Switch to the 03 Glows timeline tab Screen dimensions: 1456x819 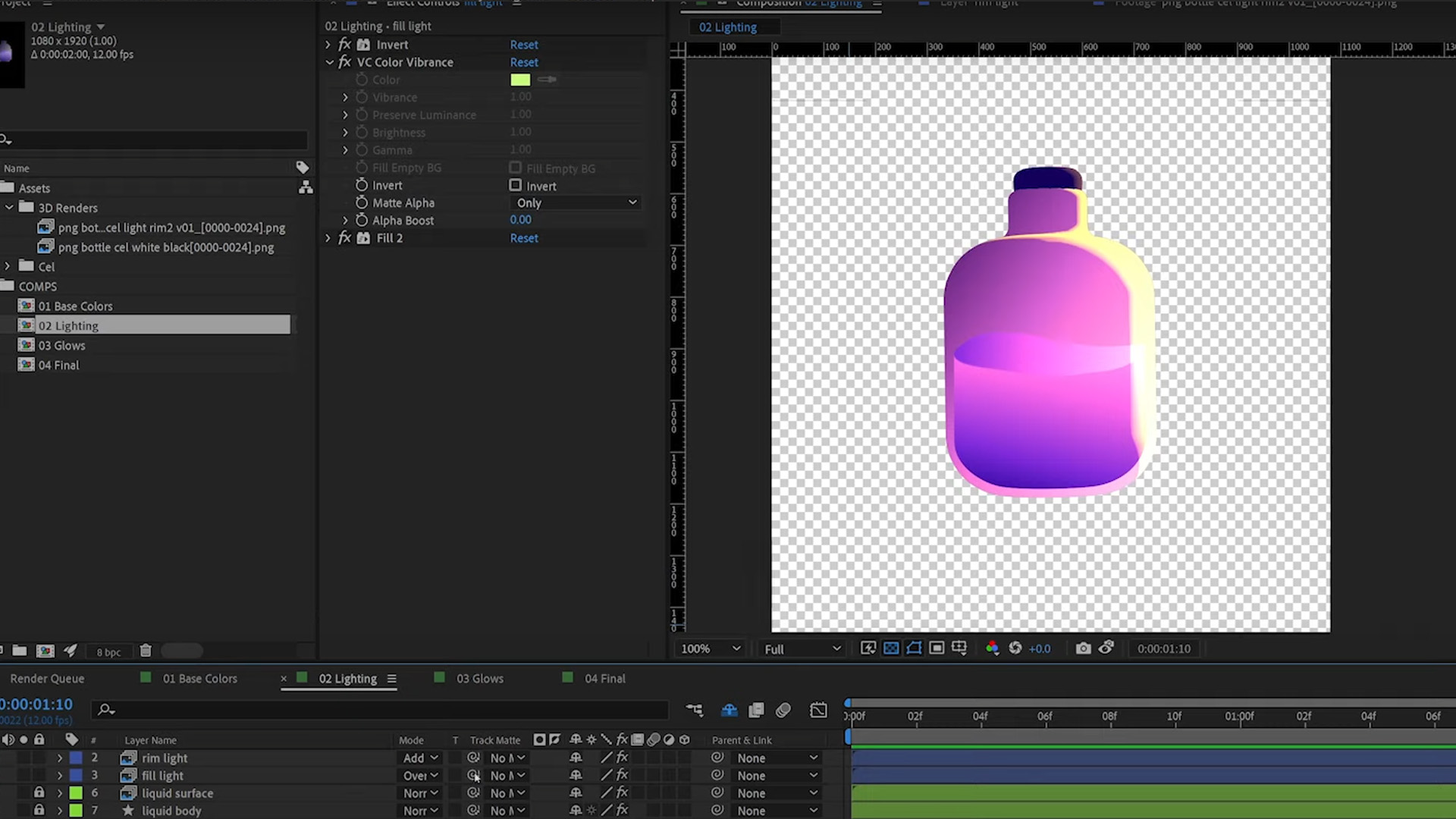[479, 679]
